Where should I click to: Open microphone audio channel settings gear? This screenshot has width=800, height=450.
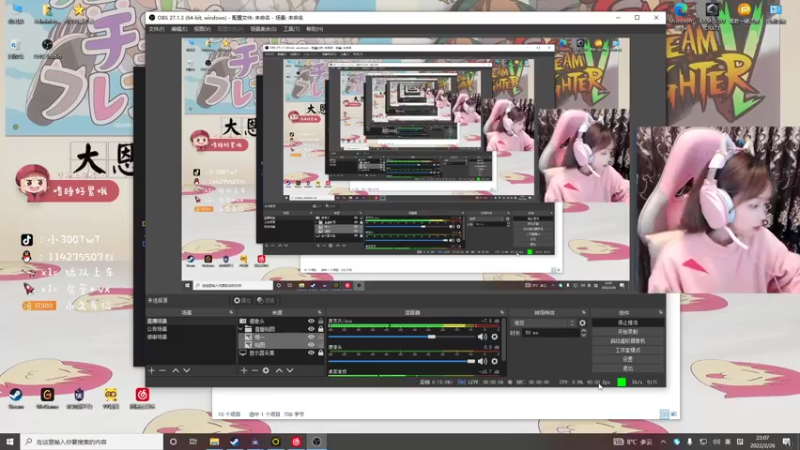point(494,337)
